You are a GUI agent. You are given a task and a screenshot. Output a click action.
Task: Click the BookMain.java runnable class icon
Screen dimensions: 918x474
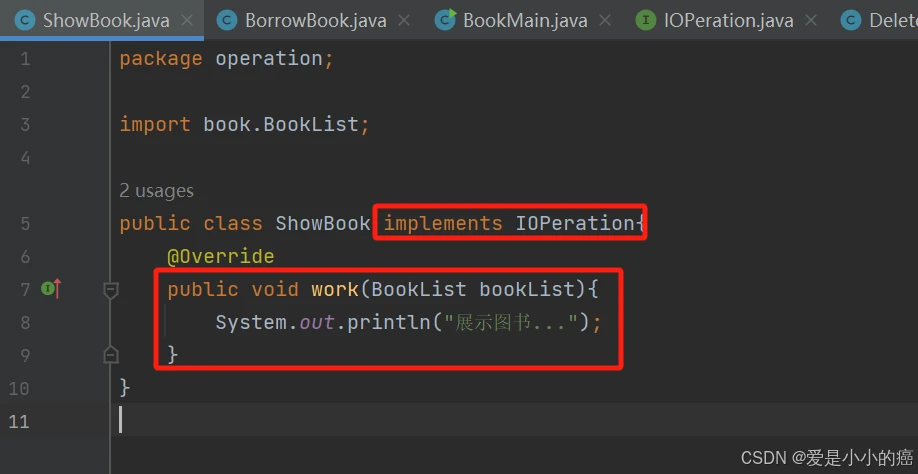pos(445,20)
